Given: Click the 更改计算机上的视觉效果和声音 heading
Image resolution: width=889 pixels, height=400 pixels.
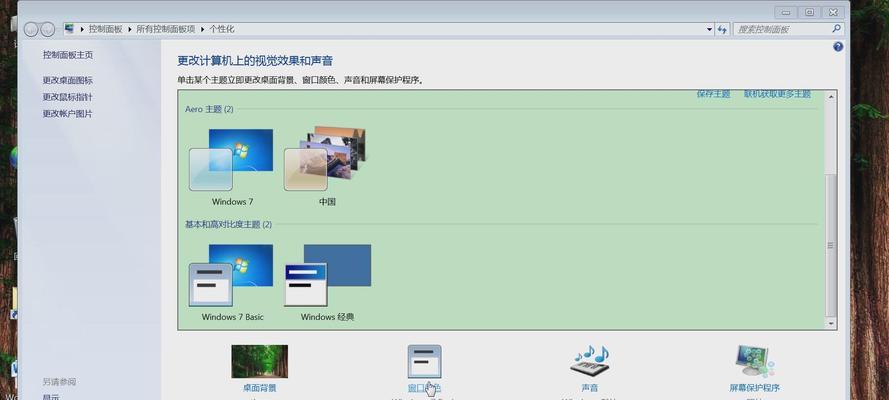Looking at the screenshot, I should tap(255, 61).
